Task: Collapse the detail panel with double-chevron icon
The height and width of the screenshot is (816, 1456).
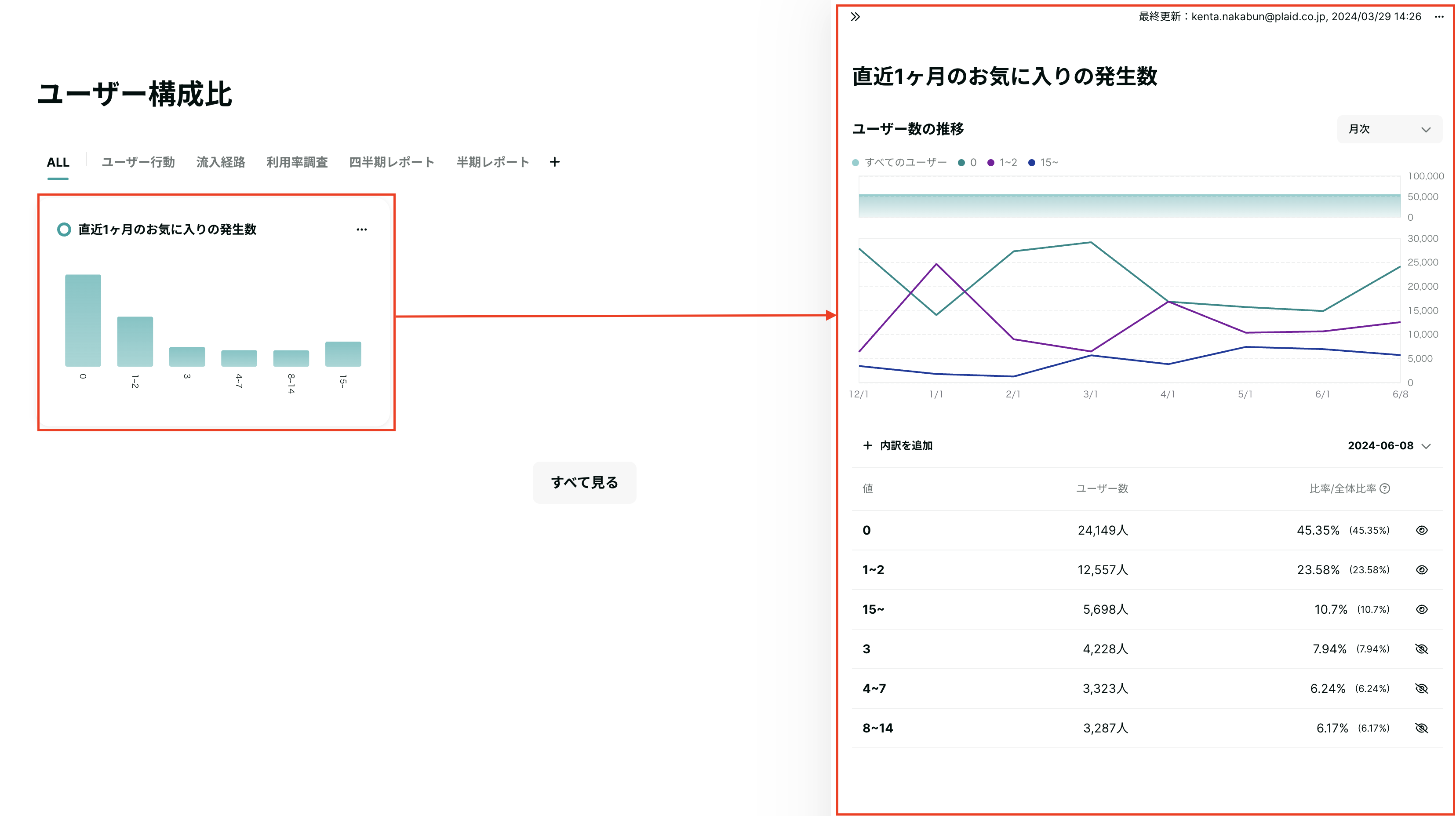Action: [x=855, y=17]
